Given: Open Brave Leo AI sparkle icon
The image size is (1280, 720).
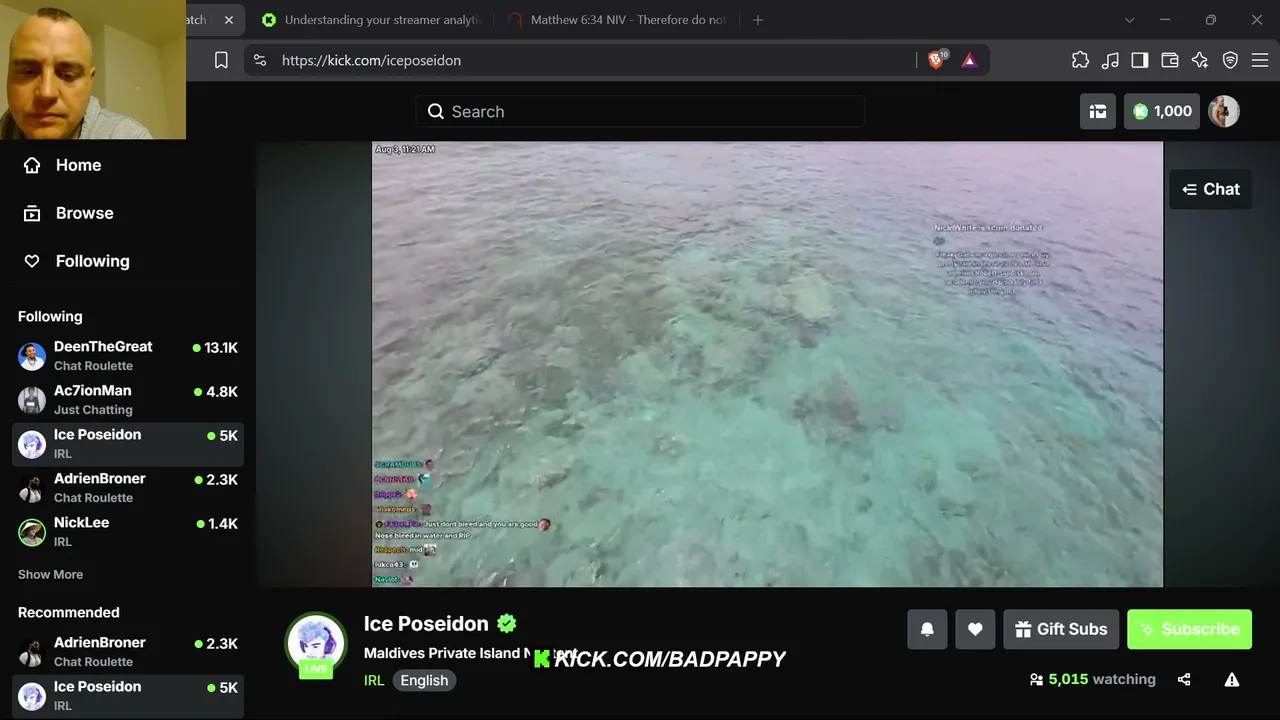Looking at the screenshot, I should point(1200,60).
